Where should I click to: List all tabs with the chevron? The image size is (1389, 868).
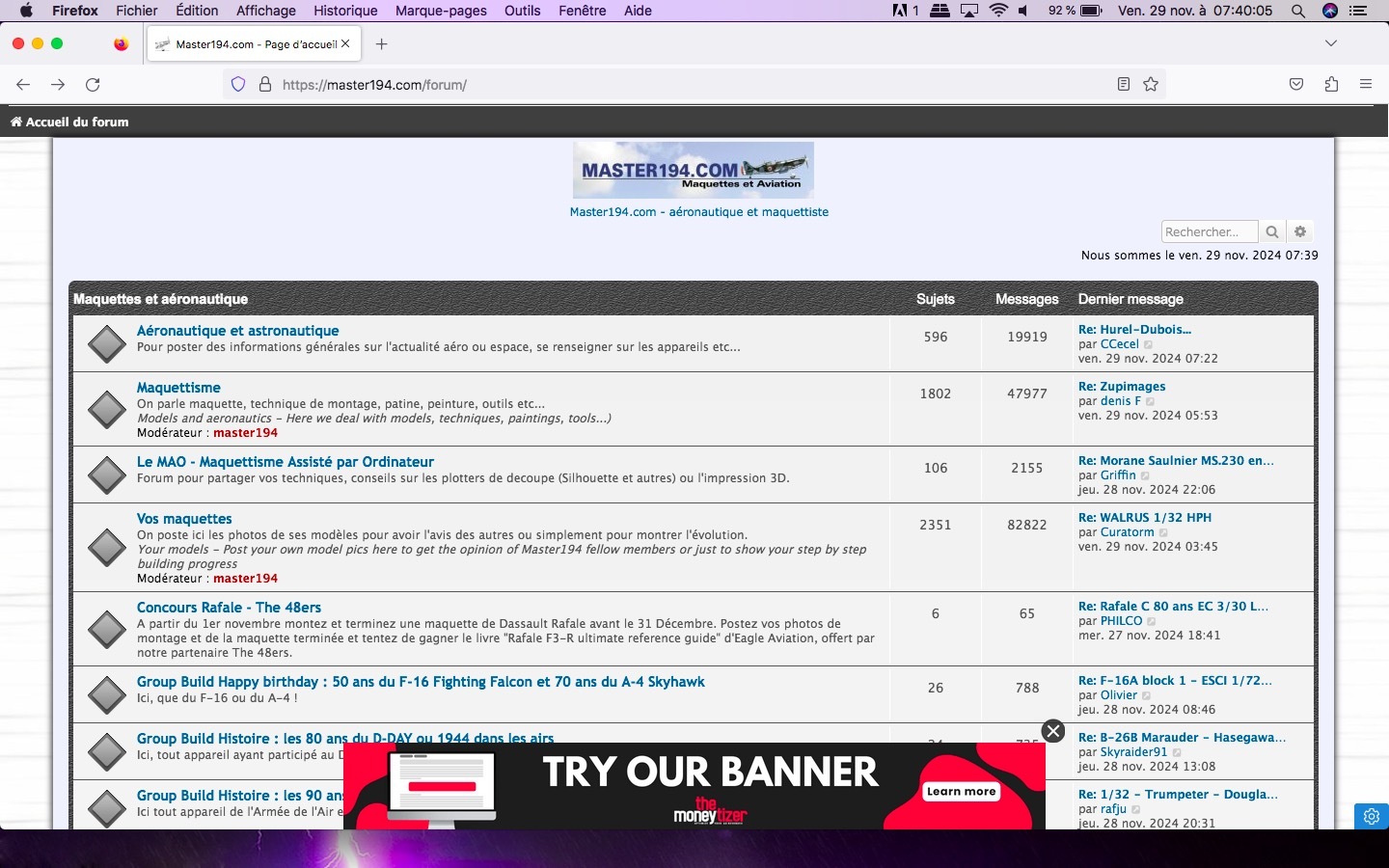click(x=1331, y=44)
